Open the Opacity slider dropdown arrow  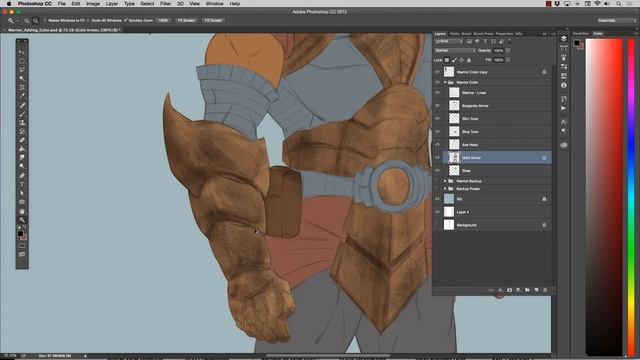[x=508, y=51]
